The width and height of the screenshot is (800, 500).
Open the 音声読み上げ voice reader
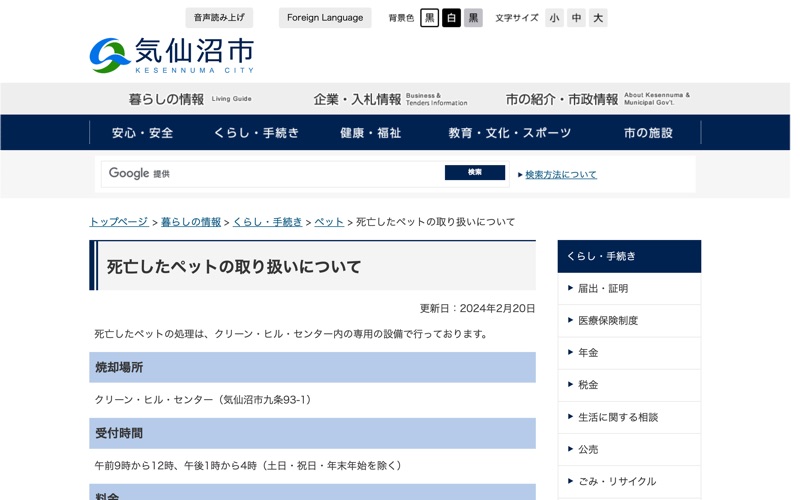pos(219,18)
